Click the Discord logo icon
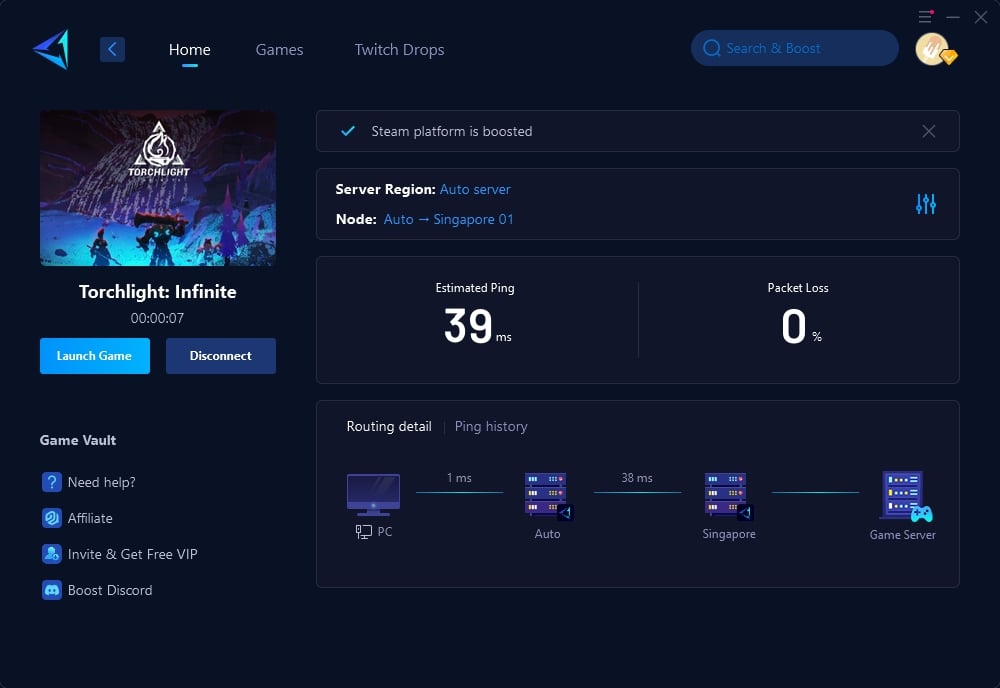This screenshot has height=688, width=1000. coord(52,590)
